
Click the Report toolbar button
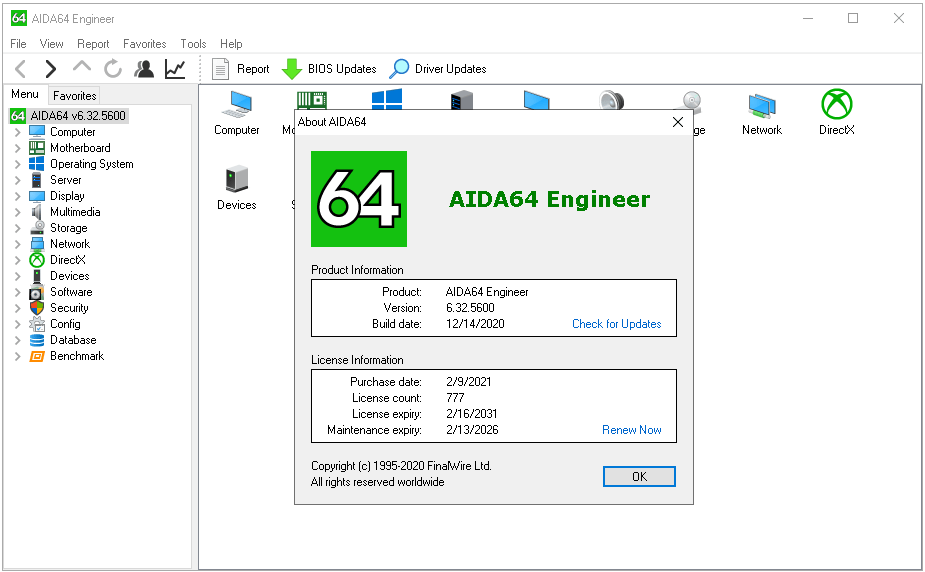[x=241, y=69]
